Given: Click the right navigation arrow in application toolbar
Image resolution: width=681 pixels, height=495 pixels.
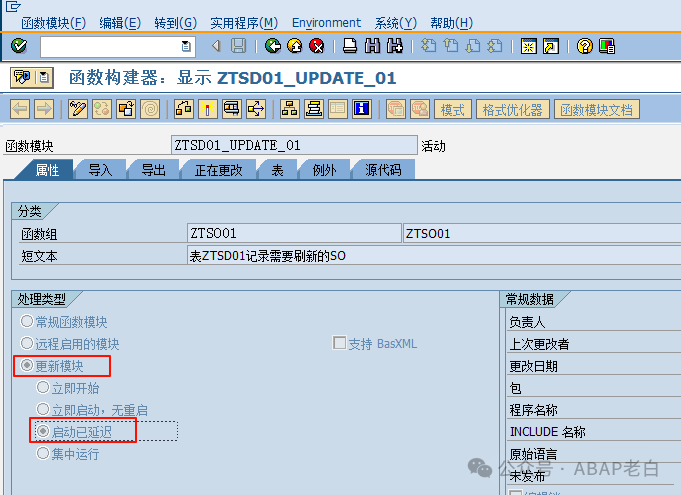Looking at the screenshot, I should 44,109.
